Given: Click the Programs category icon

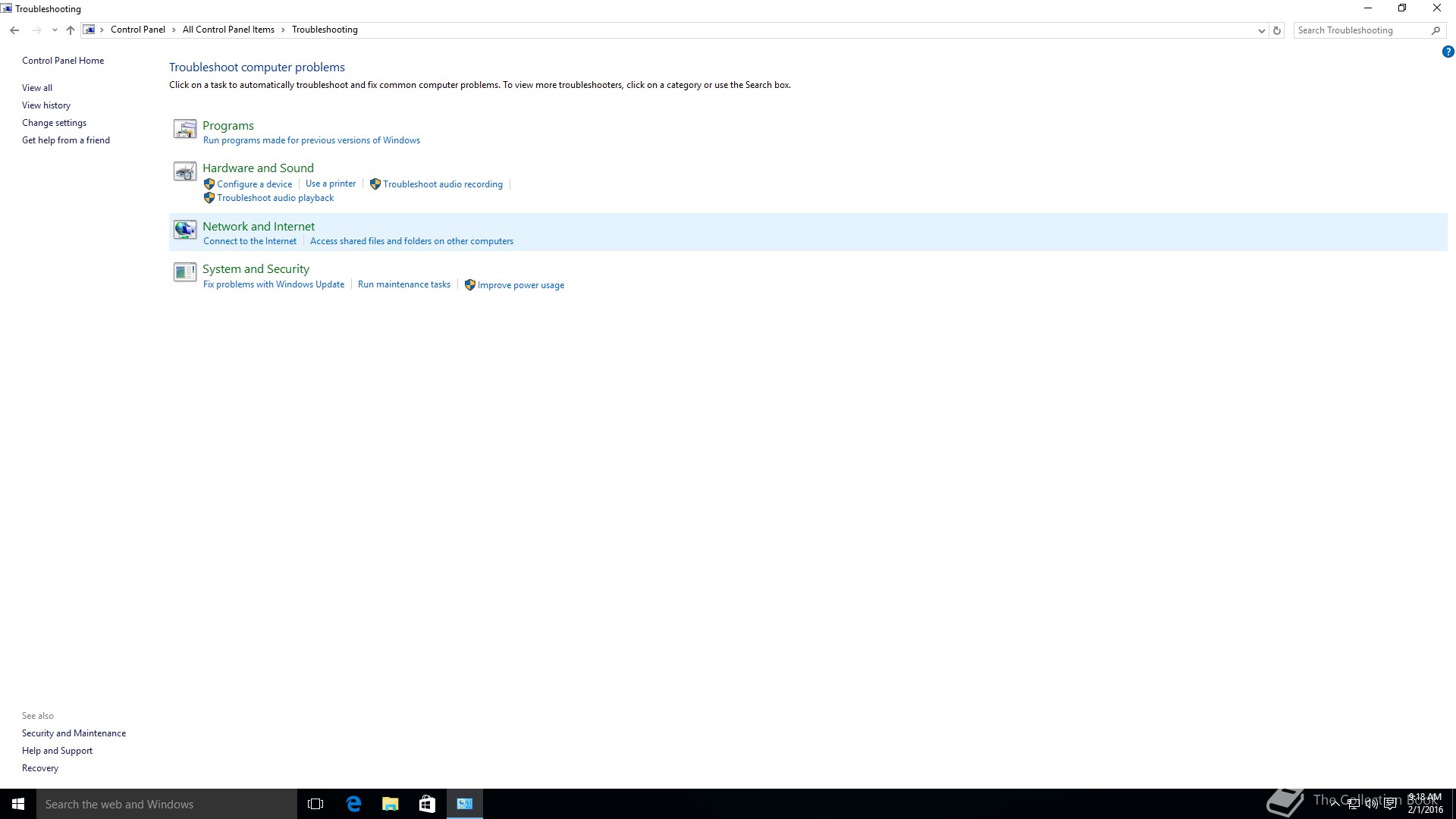Looking at the screenshot, I should (184, 130).
